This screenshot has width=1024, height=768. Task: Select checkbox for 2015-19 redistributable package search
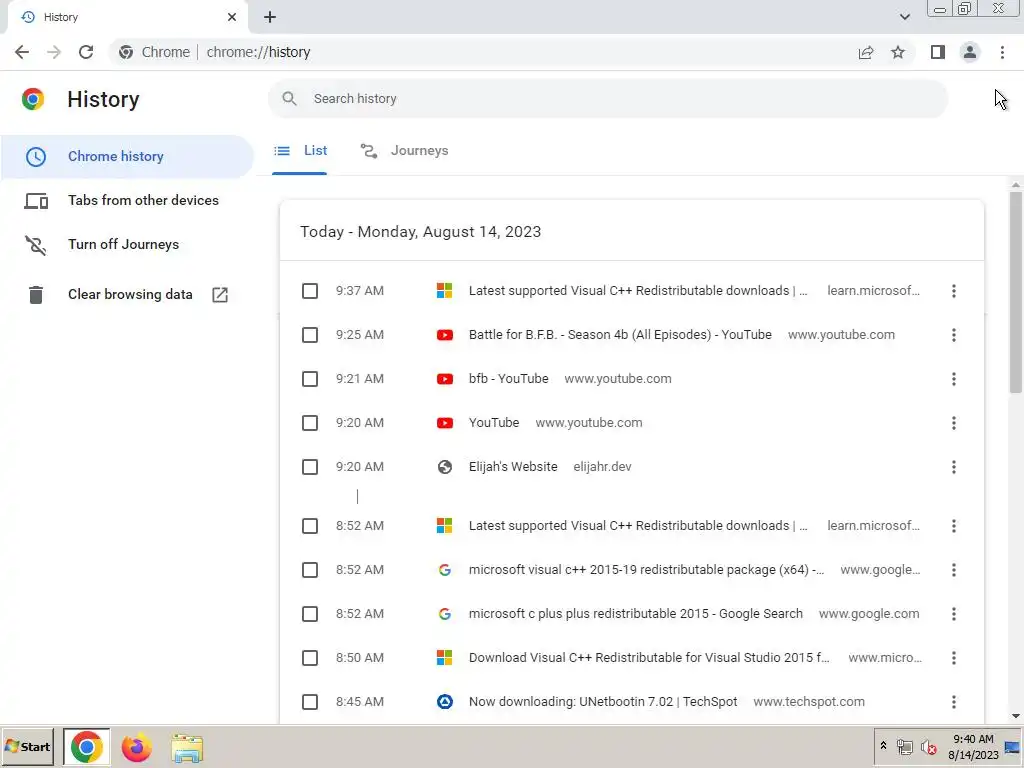click(x=310, y=570)
